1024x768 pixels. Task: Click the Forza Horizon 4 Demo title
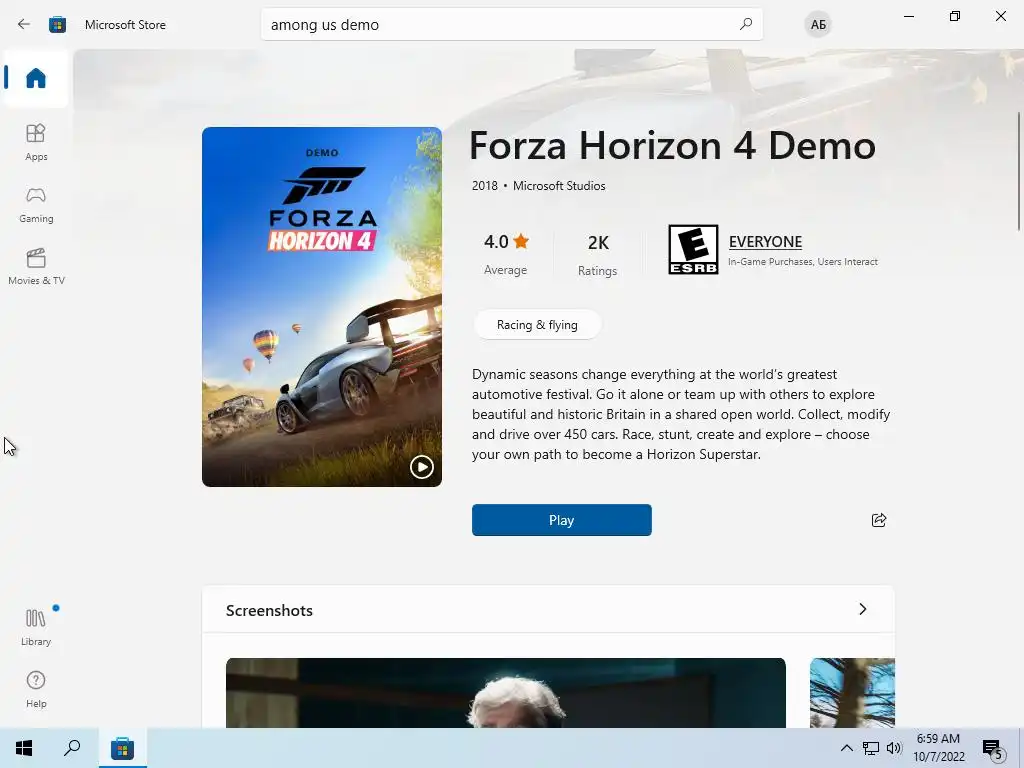tap(672, 145)
